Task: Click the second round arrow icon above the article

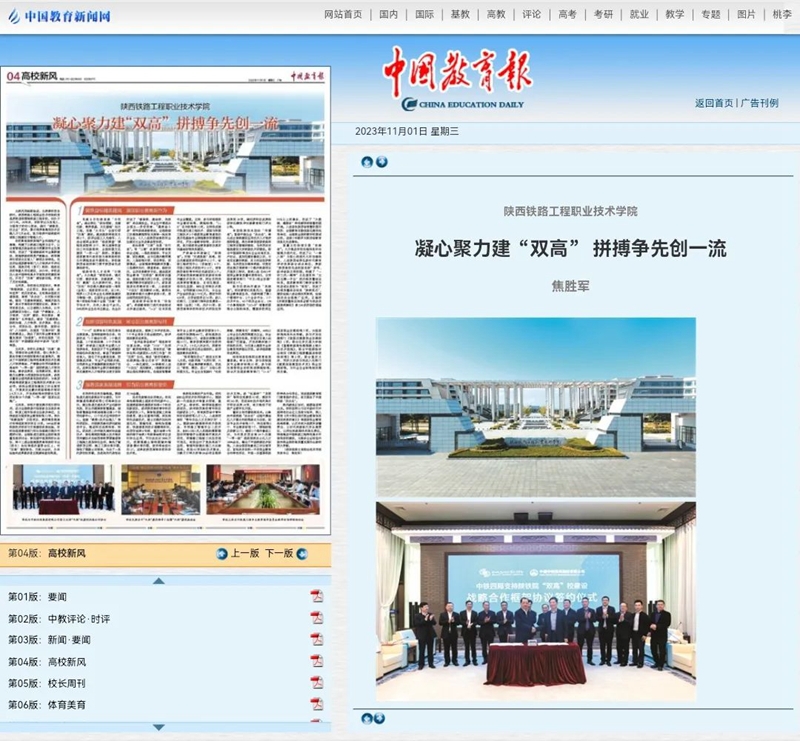Action: [382, 162]
